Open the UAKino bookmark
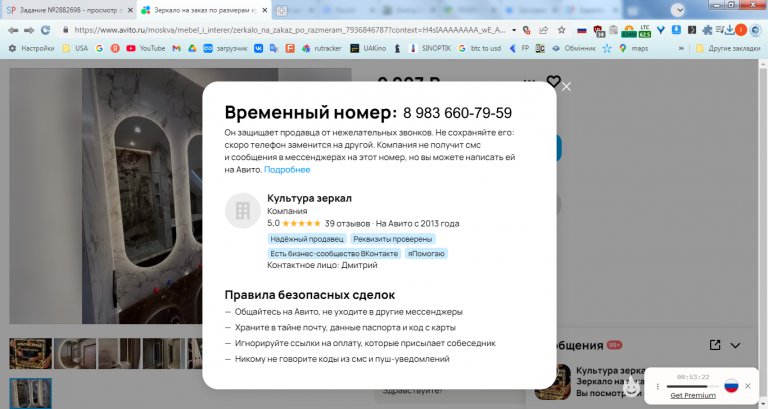768x409 pixels. (x=368, y=48)
